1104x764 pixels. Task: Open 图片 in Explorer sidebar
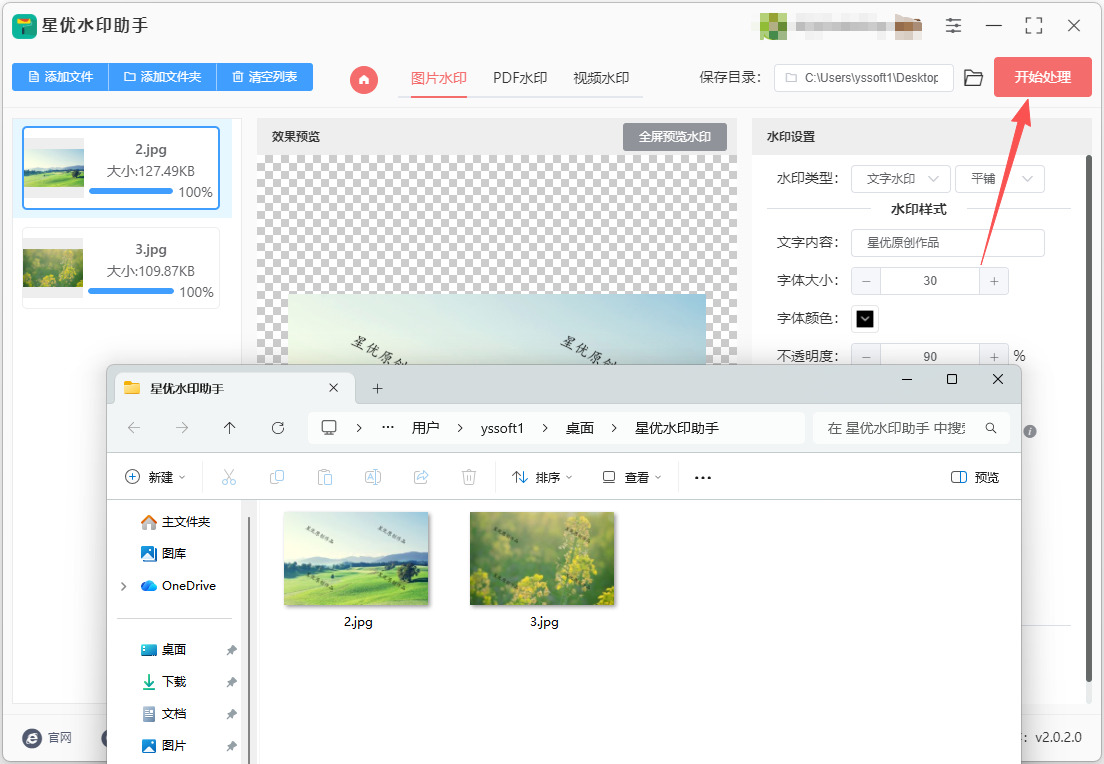click(x=164, y=746)
